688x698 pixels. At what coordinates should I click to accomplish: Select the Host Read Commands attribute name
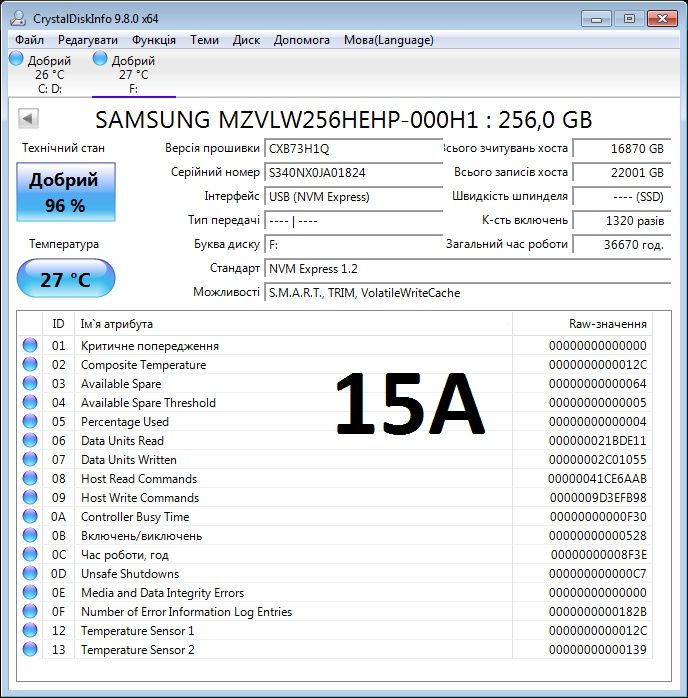139,479
